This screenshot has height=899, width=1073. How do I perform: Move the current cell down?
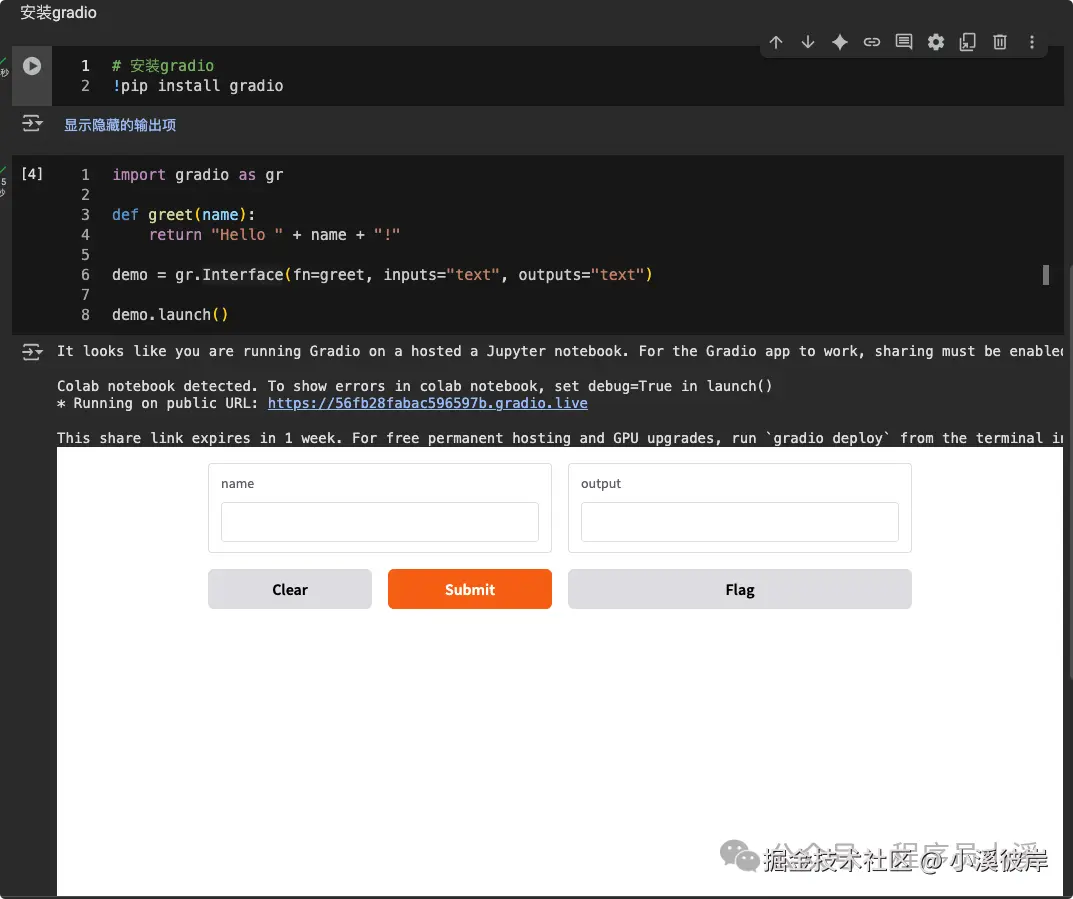808,42
